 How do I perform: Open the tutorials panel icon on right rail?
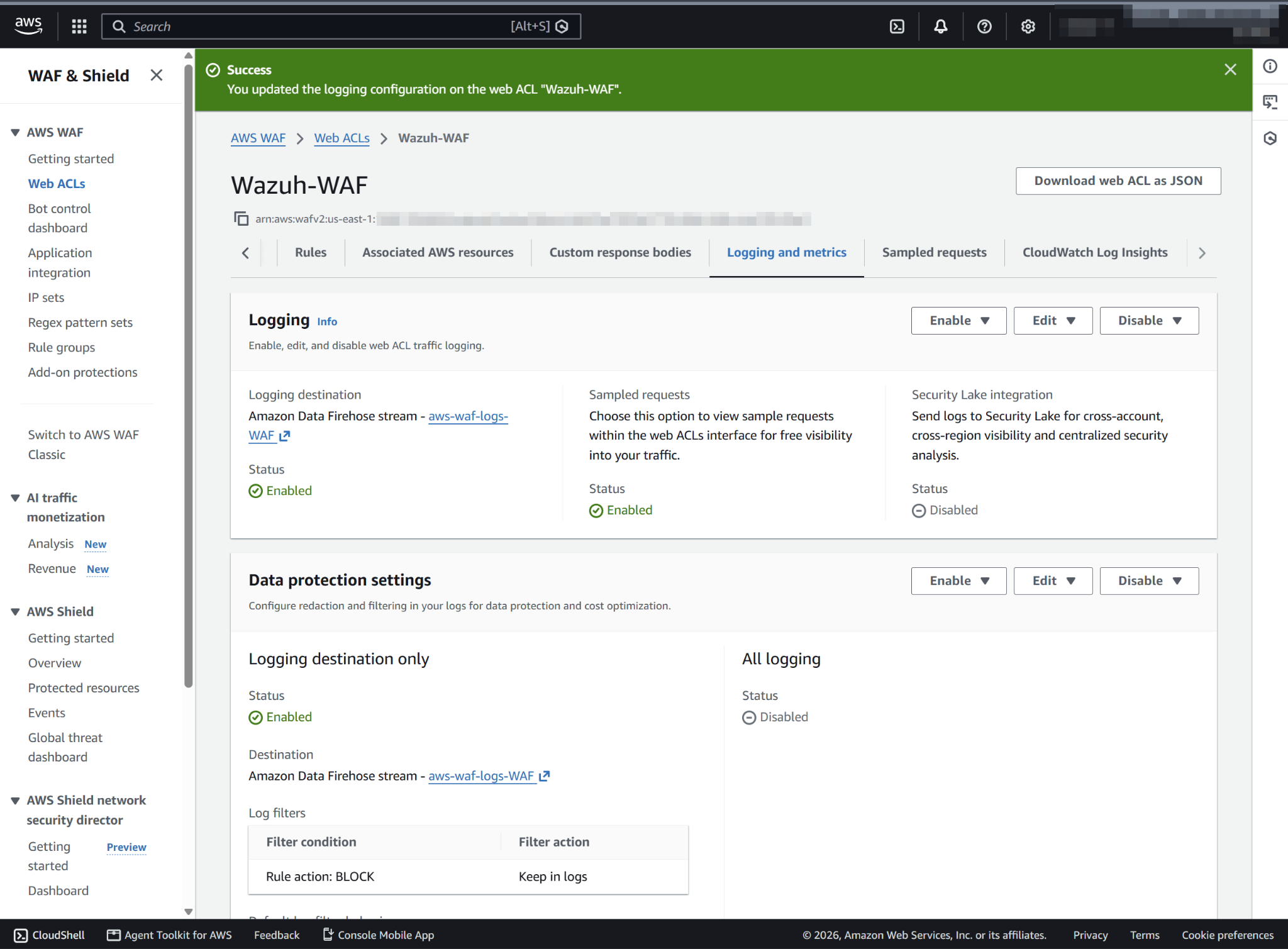tap(1270, 102)
